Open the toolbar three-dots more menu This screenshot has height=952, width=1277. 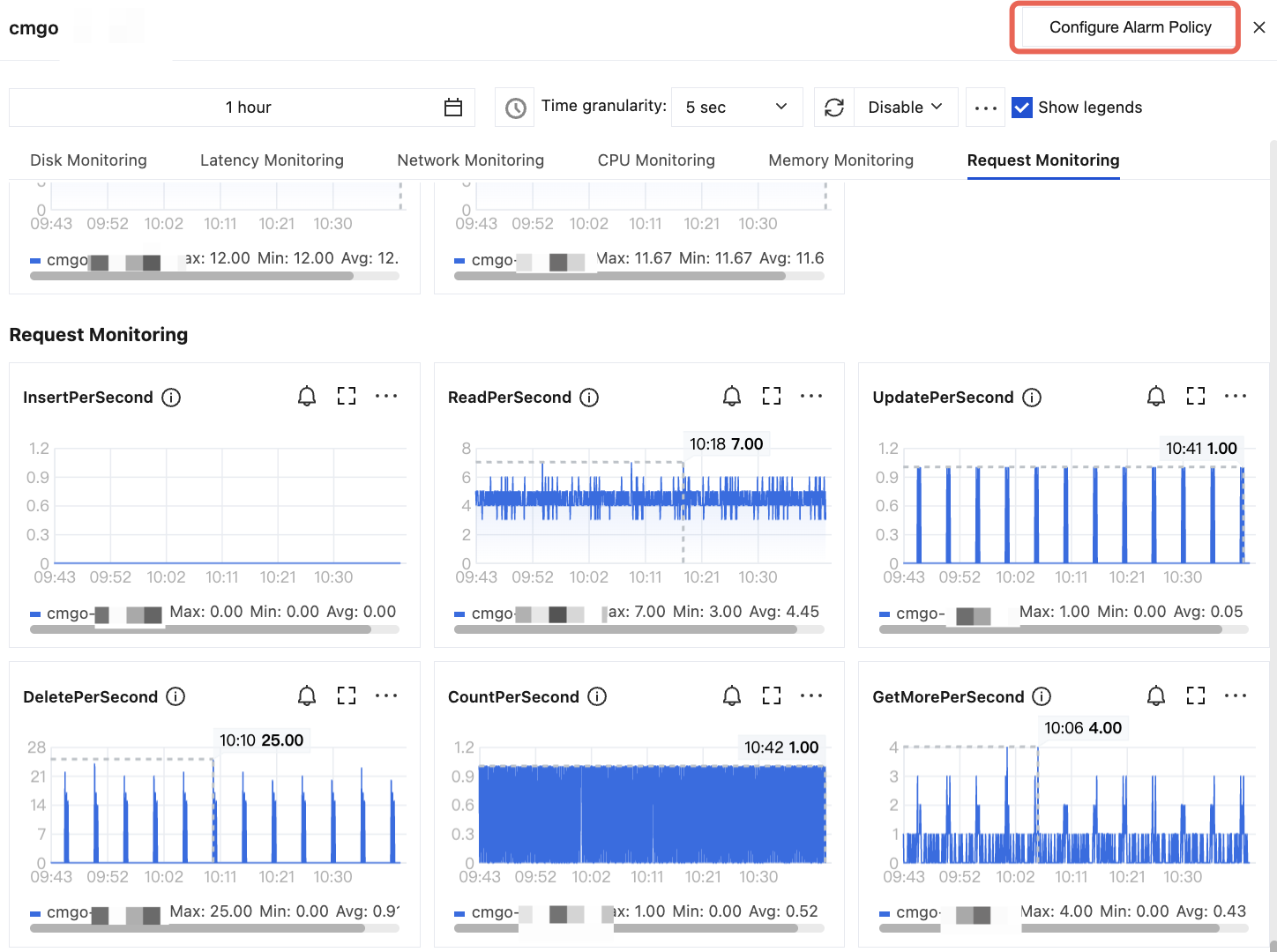(x=986, y=108)
